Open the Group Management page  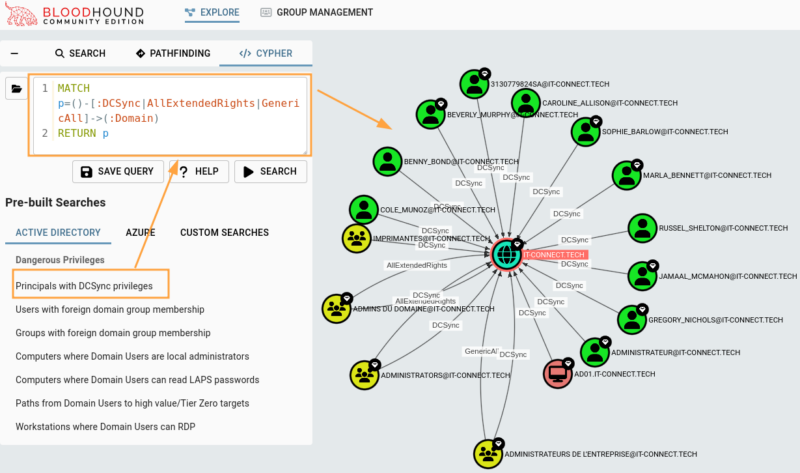coord(316,12)
